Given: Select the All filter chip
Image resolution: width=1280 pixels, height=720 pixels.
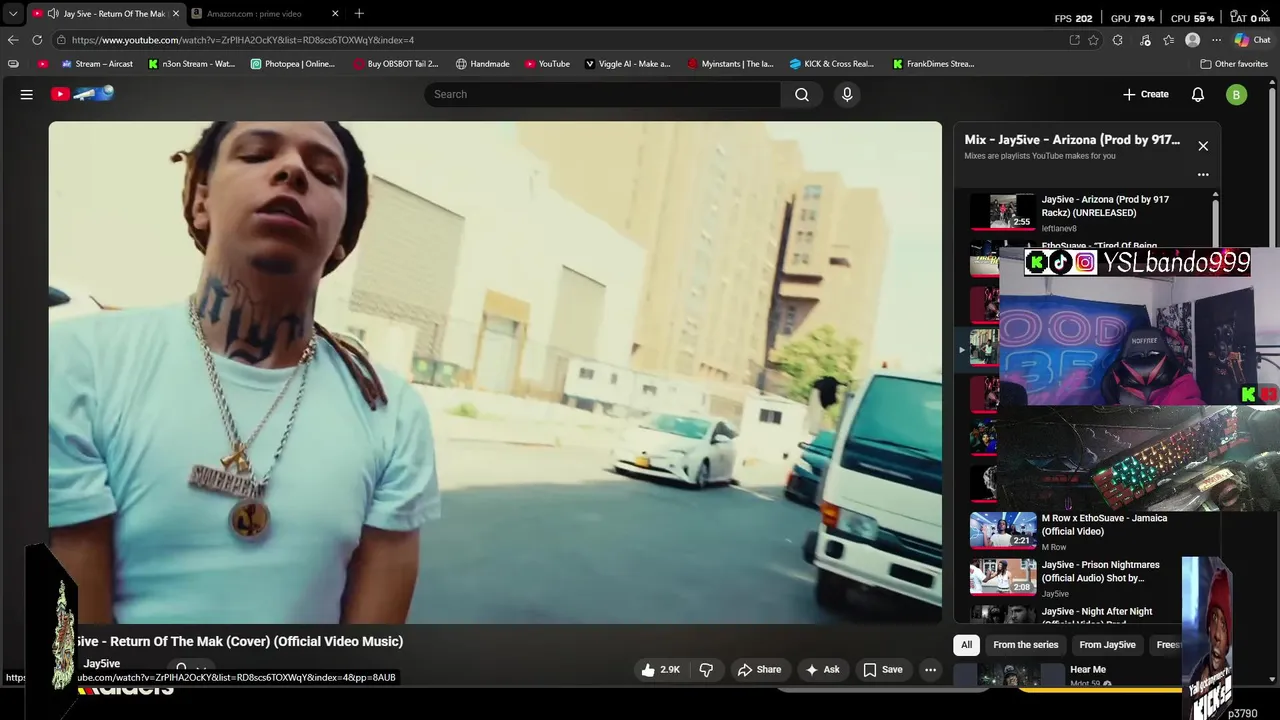Looking at the screenshot, I should pyautogui.click(x=966, y=645).
